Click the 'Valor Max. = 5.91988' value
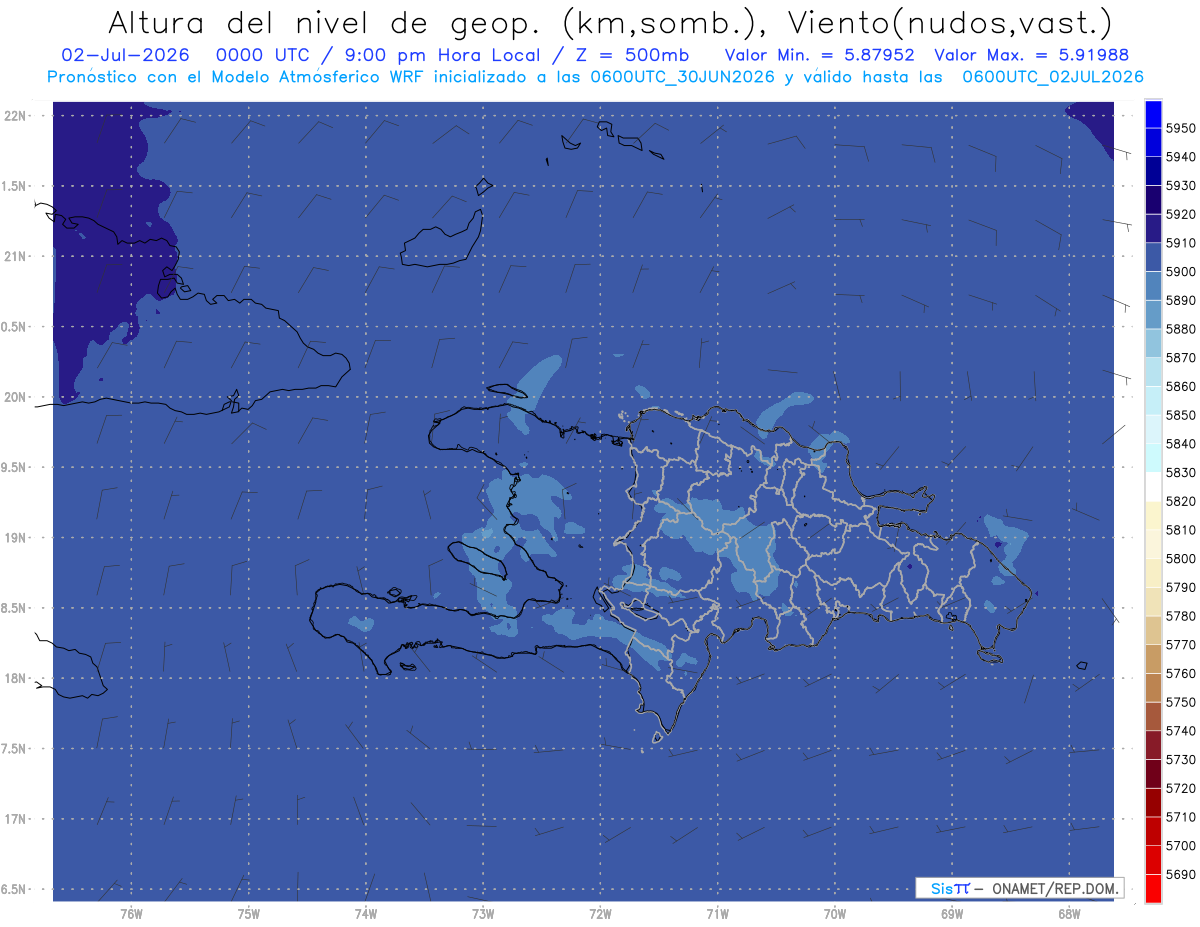The width and height of the screenshot is (1200, 927). coord(1034,55)
